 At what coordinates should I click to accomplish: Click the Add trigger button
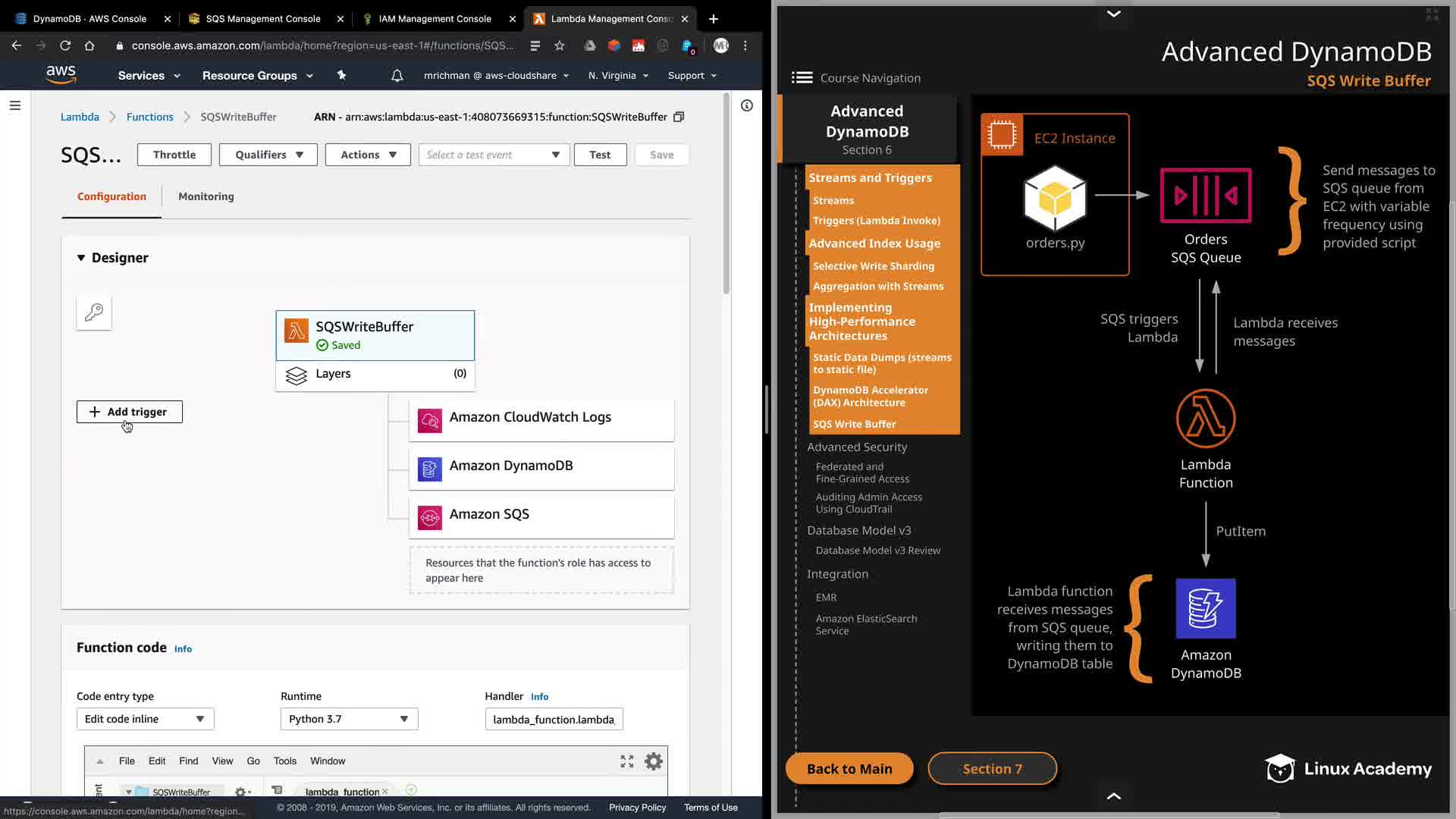130,412
